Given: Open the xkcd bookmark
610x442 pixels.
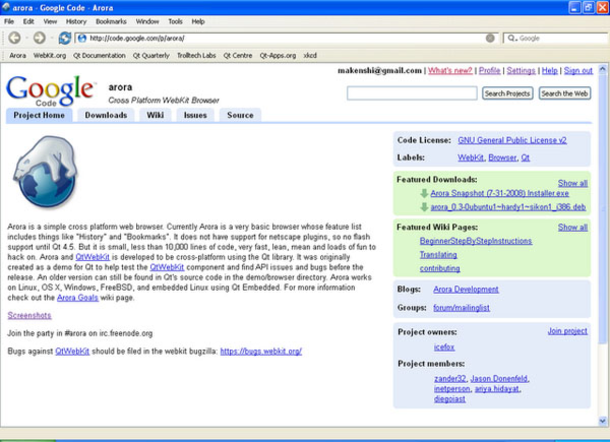Looking at the screenshot, I should (x=310, y=55).
